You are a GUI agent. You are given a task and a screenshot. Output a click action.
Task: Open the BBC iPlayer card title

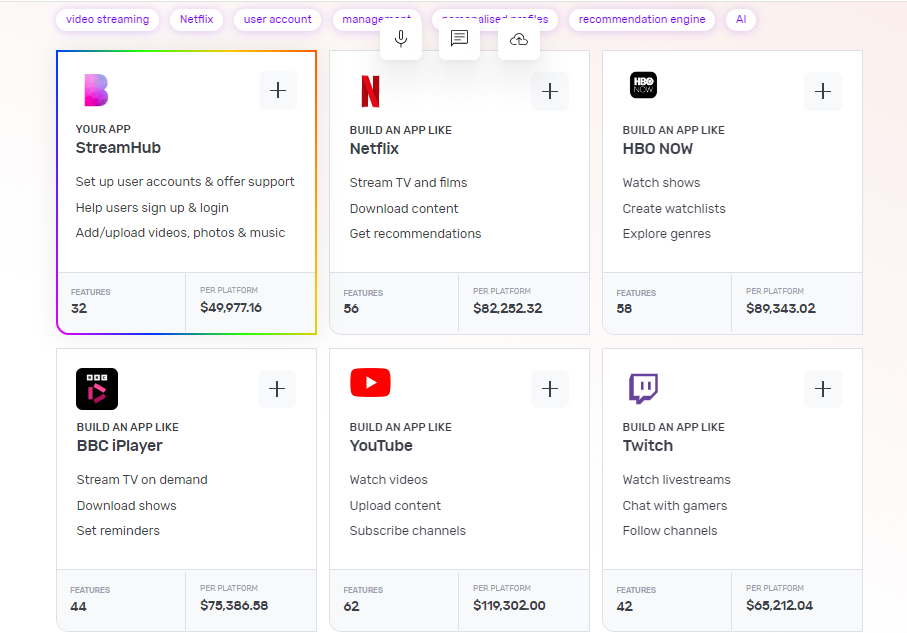coord(120,446)
